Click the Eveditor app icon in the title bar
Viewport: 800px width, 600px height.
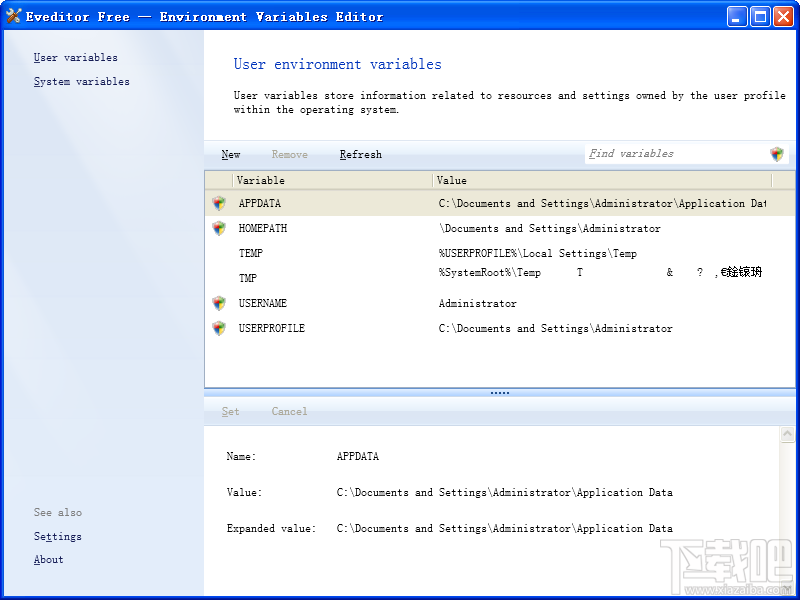[x=13, y=16]
